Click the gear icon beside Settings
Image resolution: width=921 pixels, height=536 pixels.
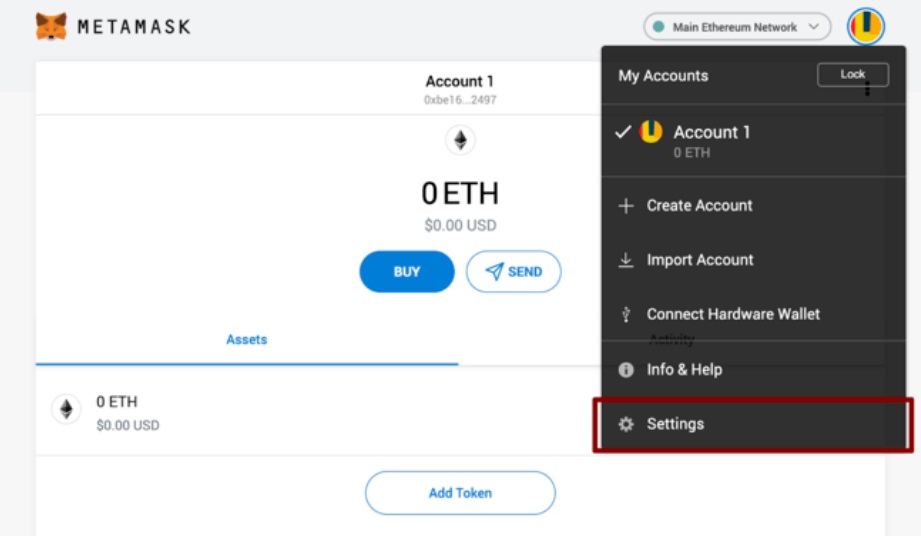pyautogui.click(x=626, y=424)
